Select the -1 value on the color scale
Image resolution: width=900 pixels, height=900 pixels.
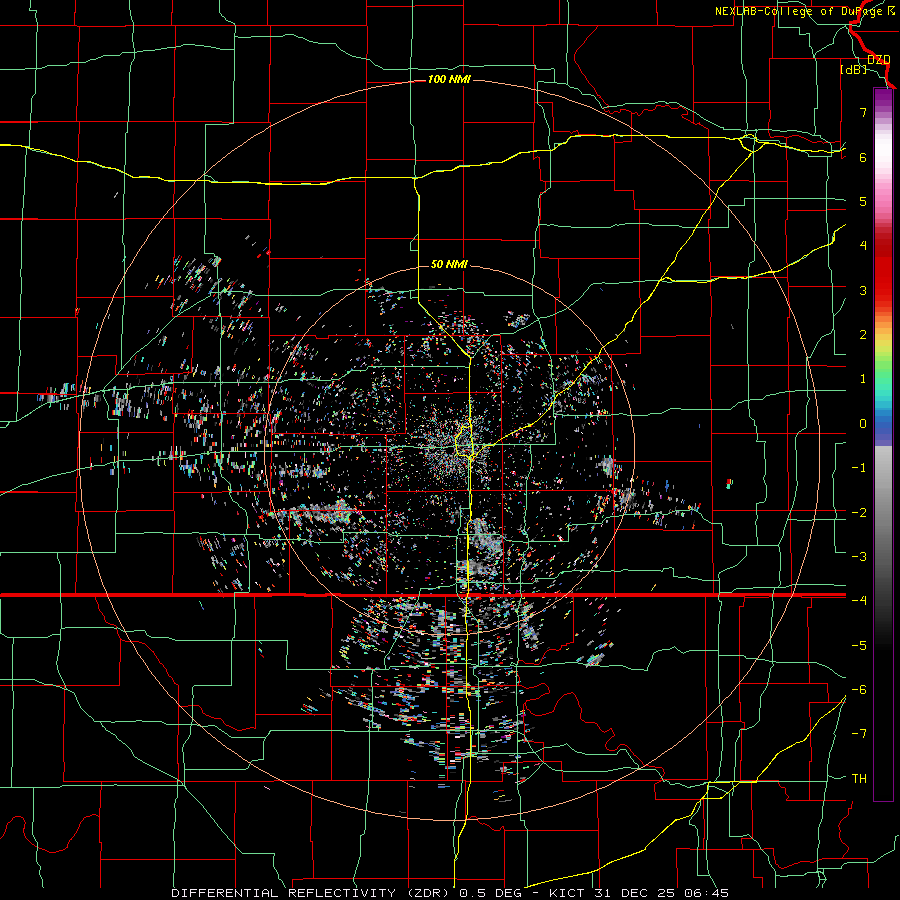pos(859,468)
